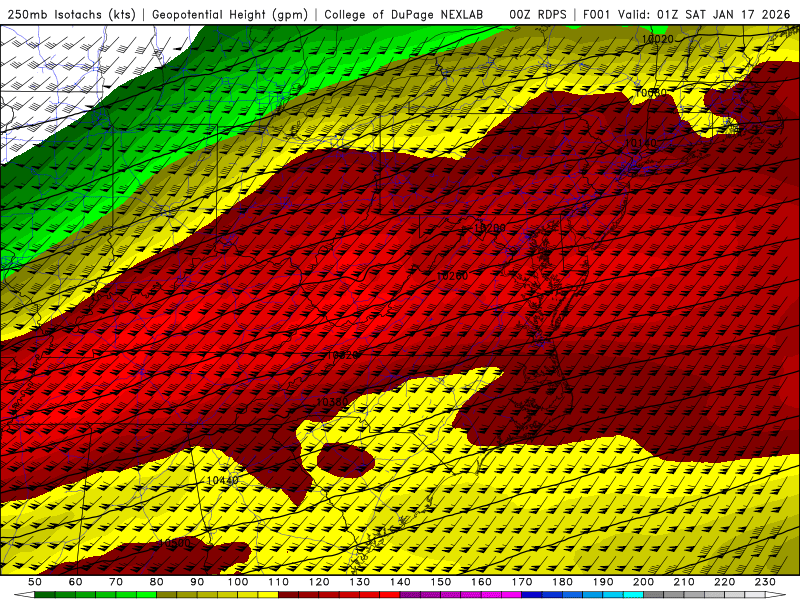Click the 90 value on the color scale
The image size is (800, 600).
pos(197,582)
